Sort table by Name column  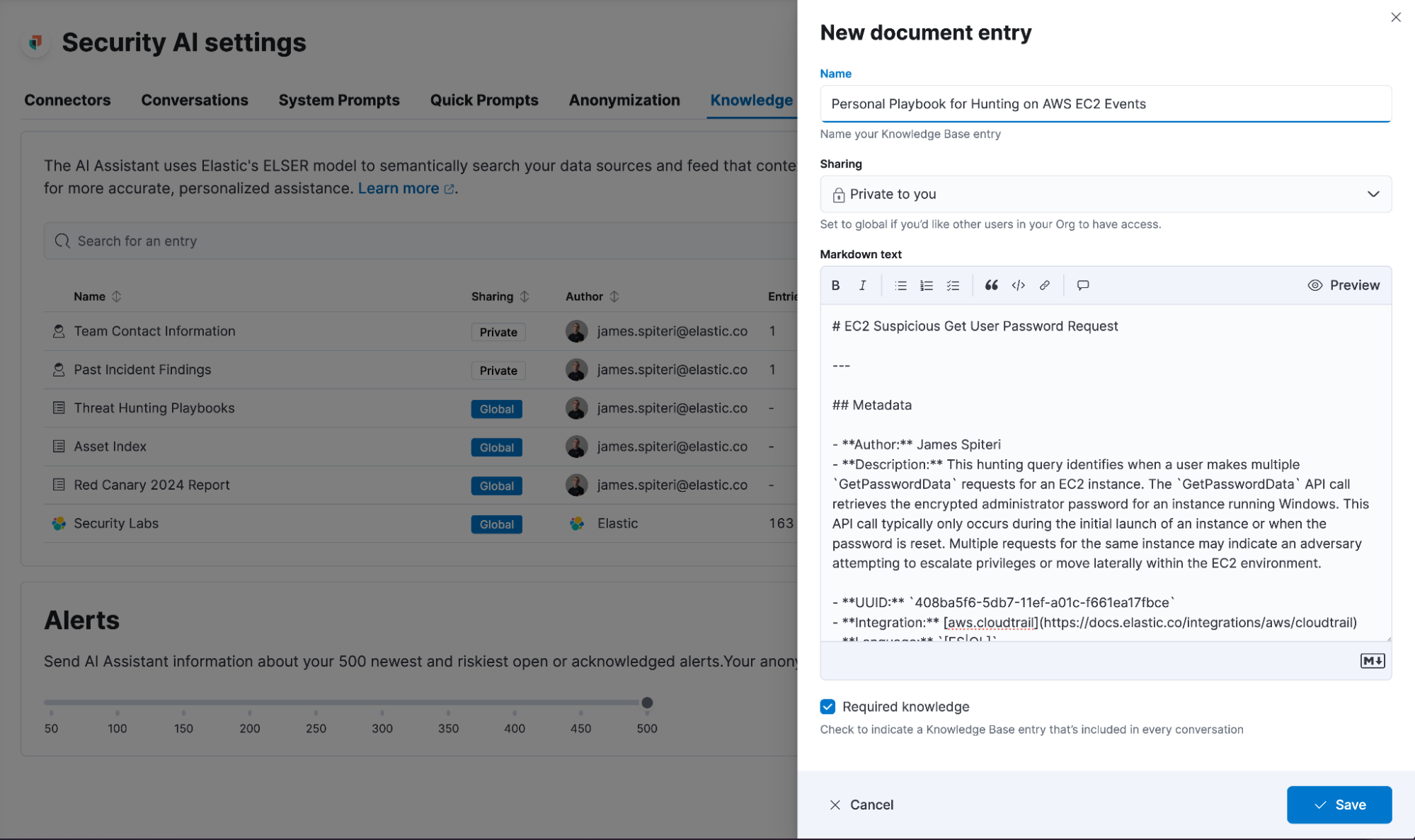coord(98,297)
